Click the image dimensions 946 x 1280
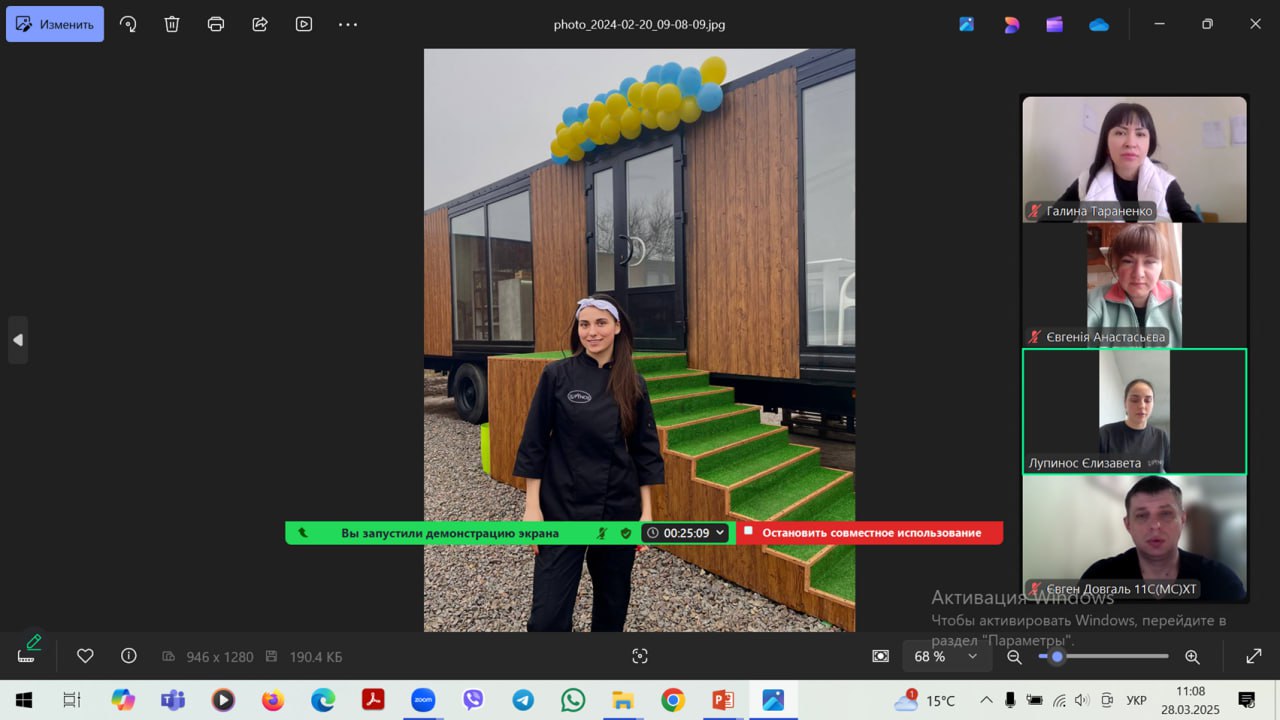Image resolution: width=1280 pixels, height=720 pixels. point(220,657)
